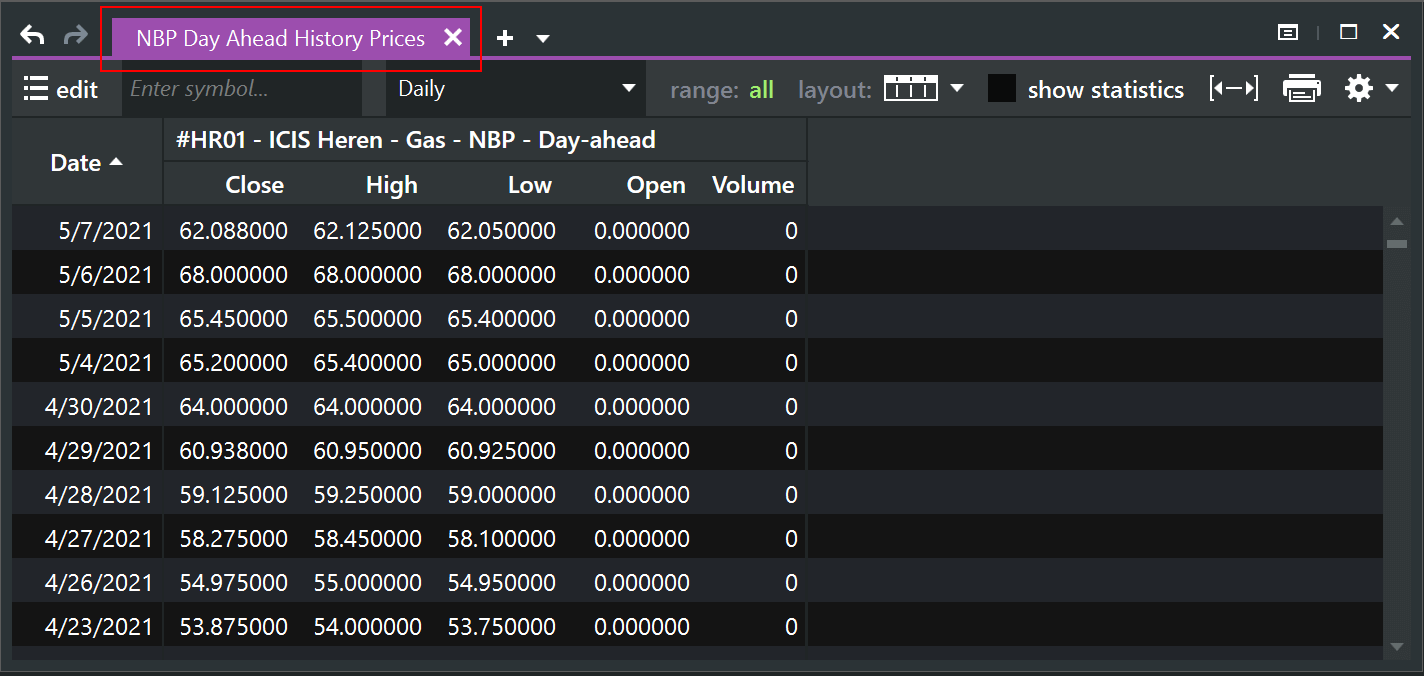Select the 5/4/2021 date cell
The height and width of the screenshot is (676, 1424).
[87, 363]
